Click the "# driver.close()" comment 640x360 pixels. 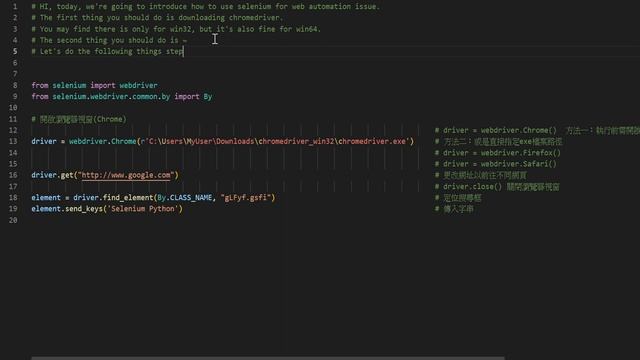[x=497, y=187]
